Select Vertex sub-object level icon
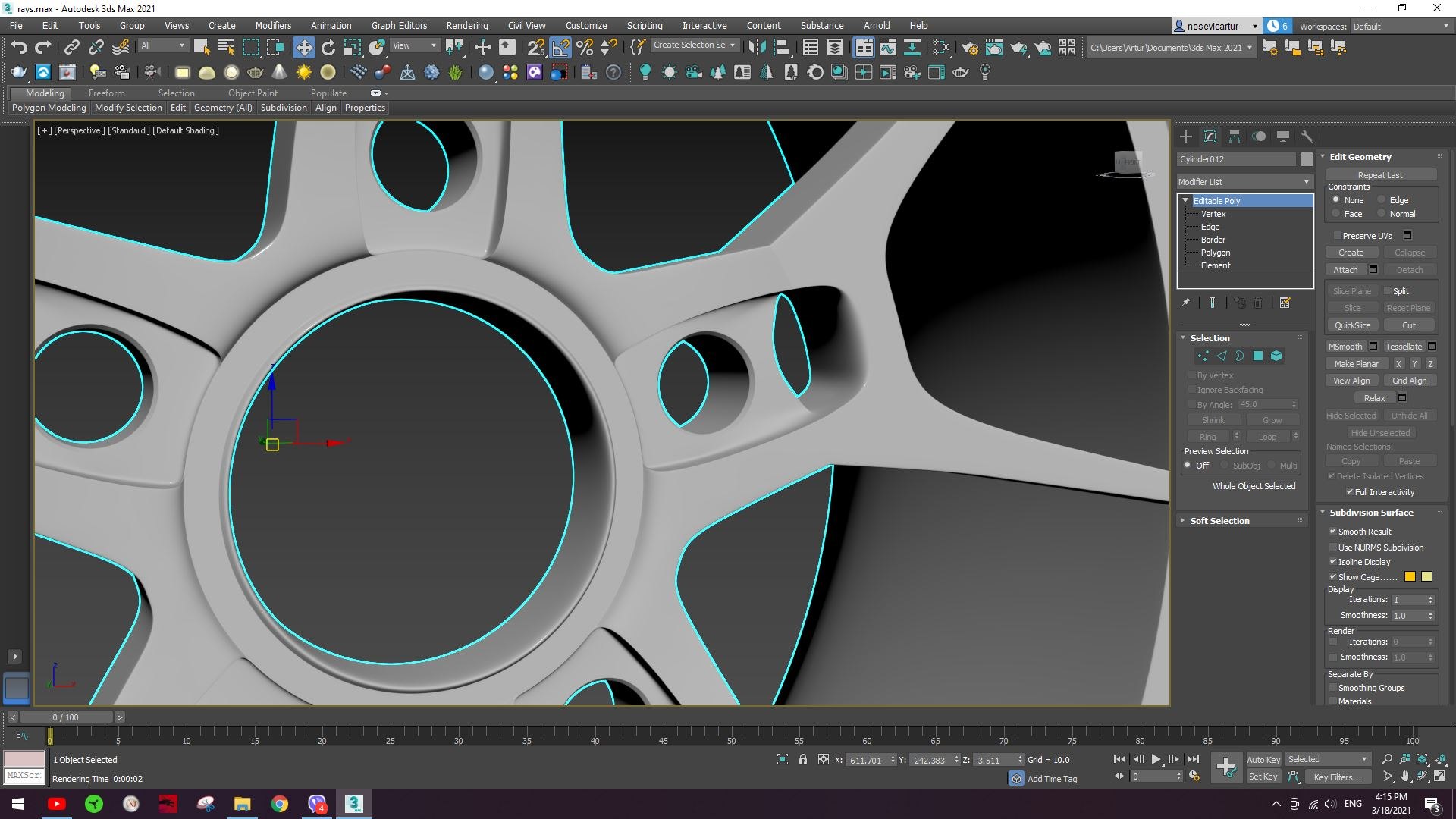The width and height of the screenshot is (1456, 819). (1203, 356)
